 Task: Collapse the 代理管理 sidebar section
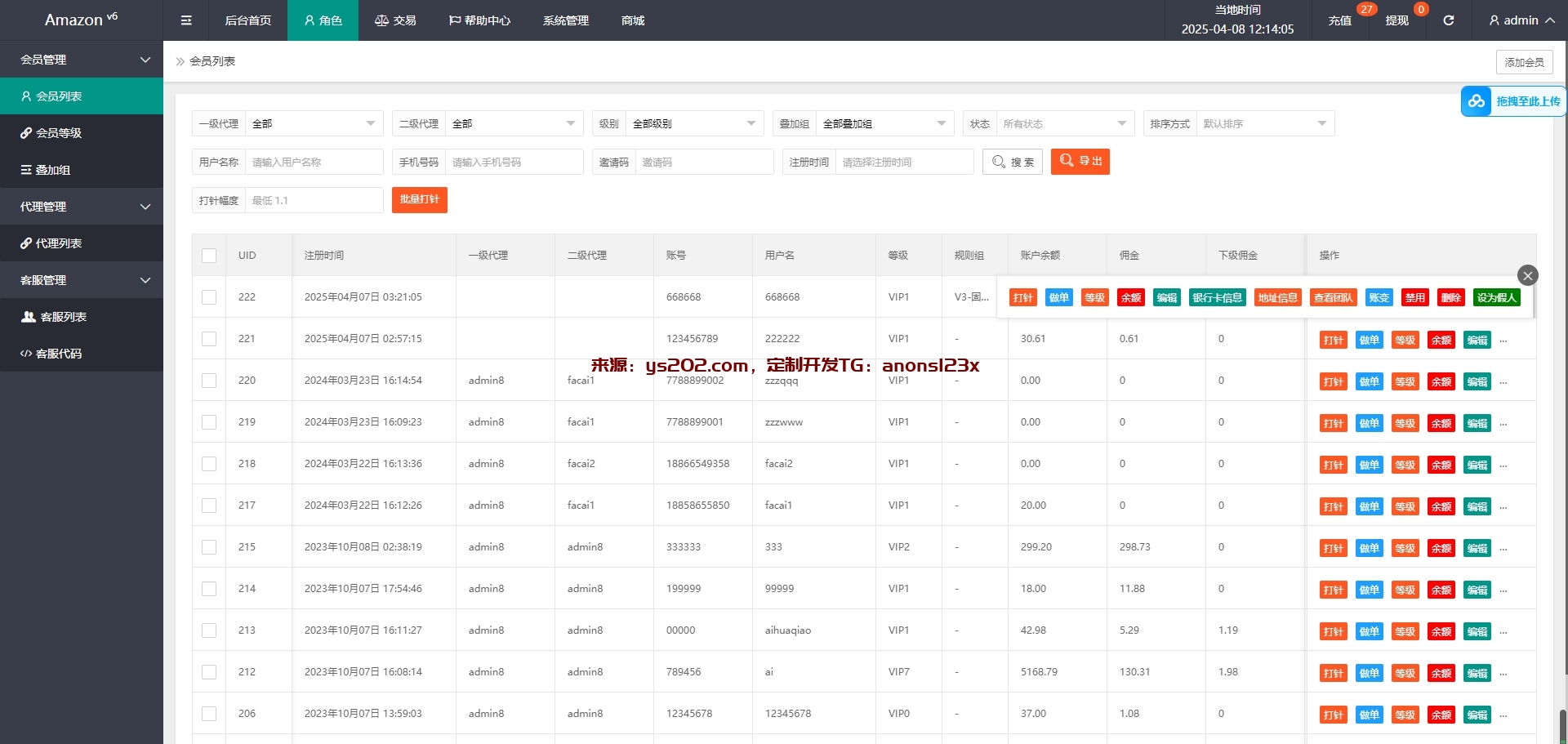coord(82,207)
